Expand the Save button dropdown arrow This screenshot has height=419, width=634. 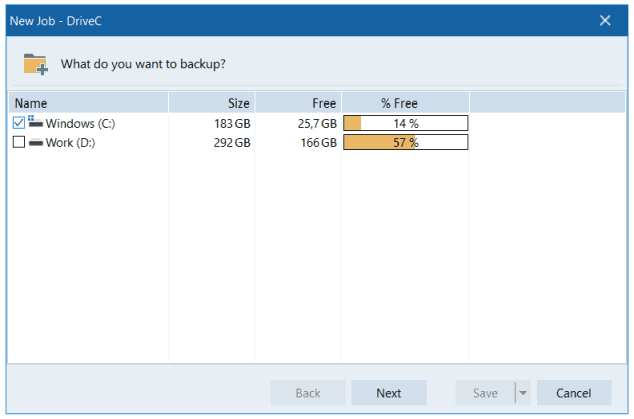click(522, 393)
